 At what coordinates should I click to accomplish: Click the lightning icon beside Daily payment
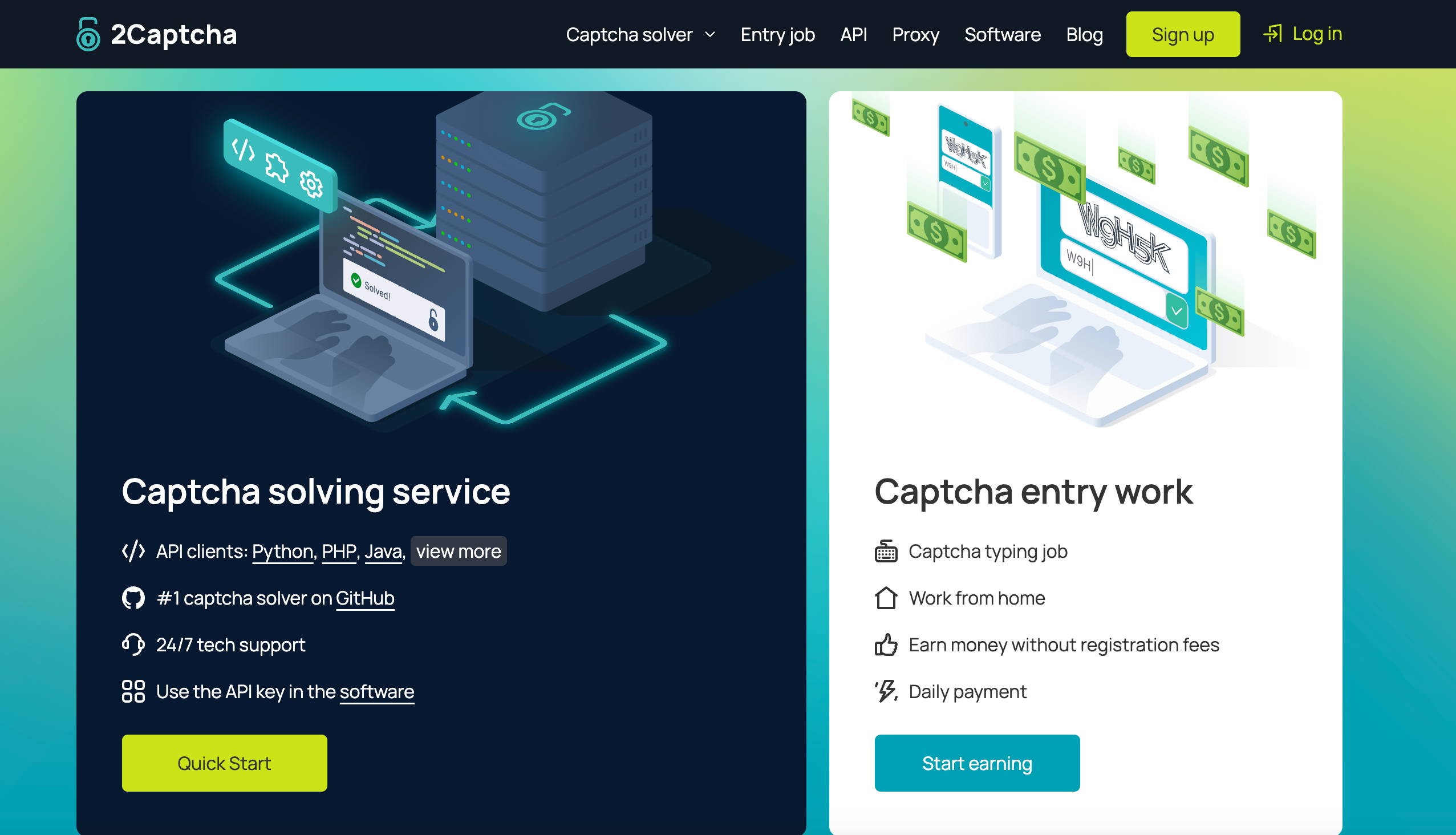[x=886, y=691]
